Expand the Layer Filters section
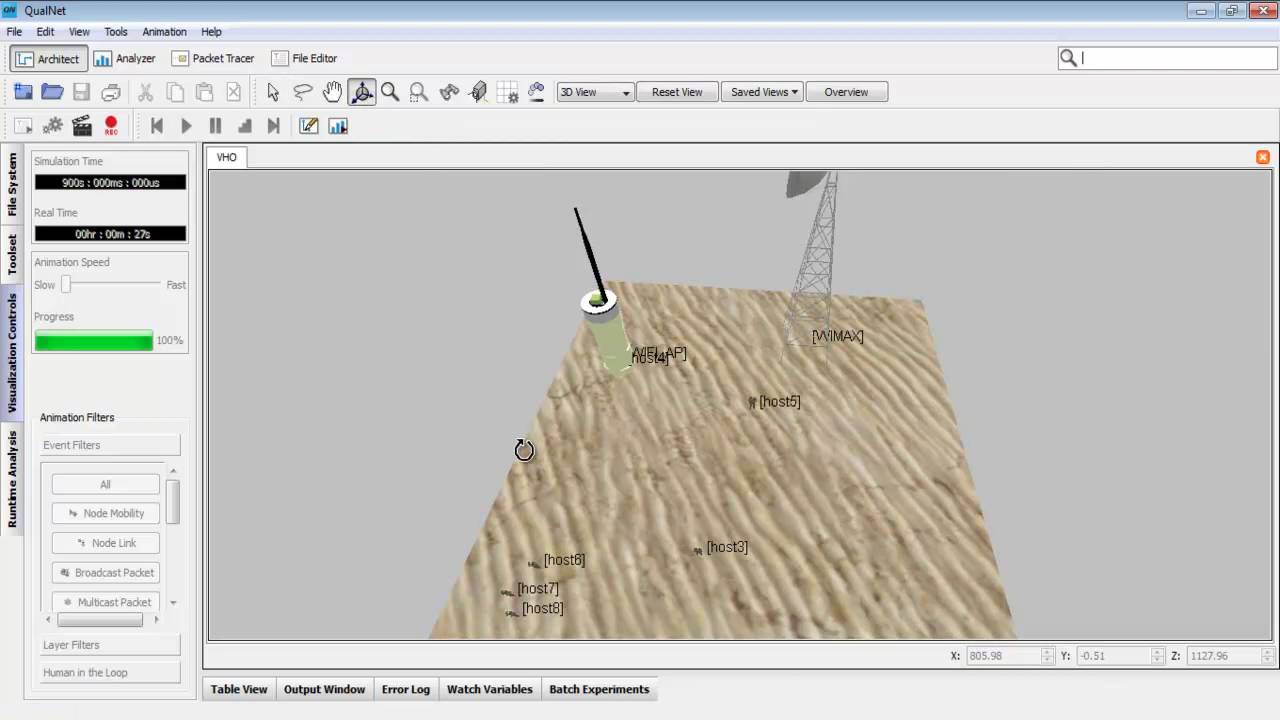The width and height of the screenshot is (1280, 720). [x=110, y=645]
